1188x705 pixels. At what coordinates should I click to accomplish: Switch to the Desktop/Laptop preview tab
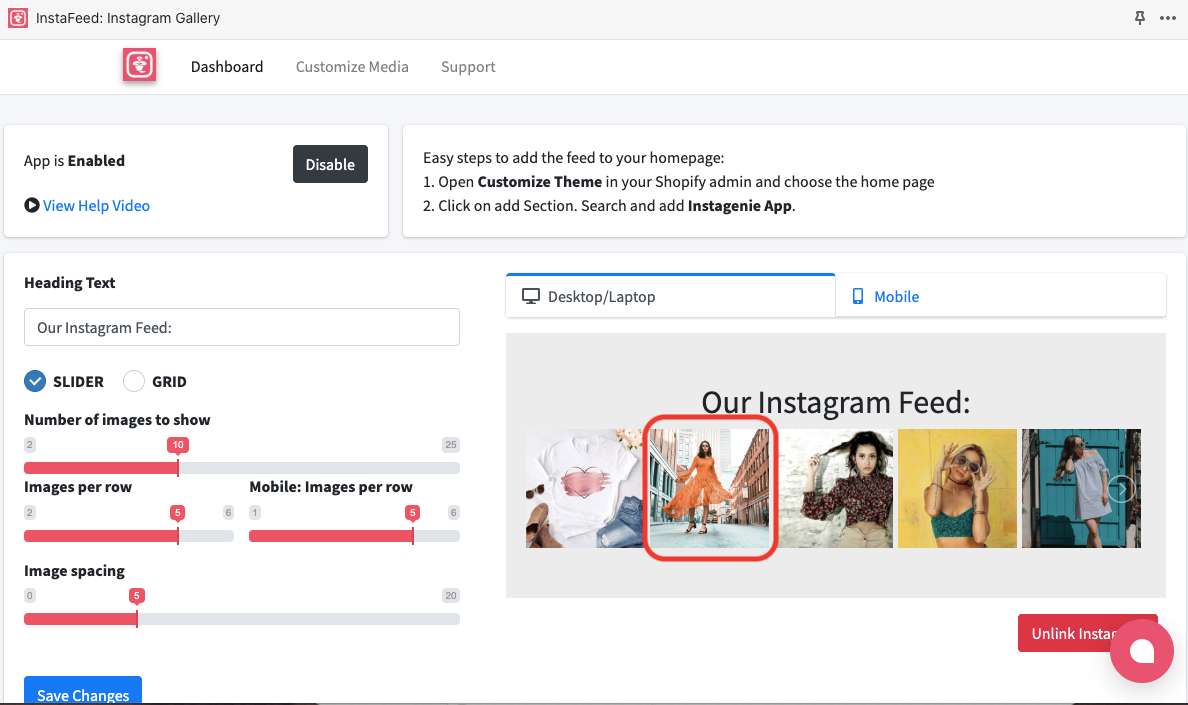click(x=670, y=296)
